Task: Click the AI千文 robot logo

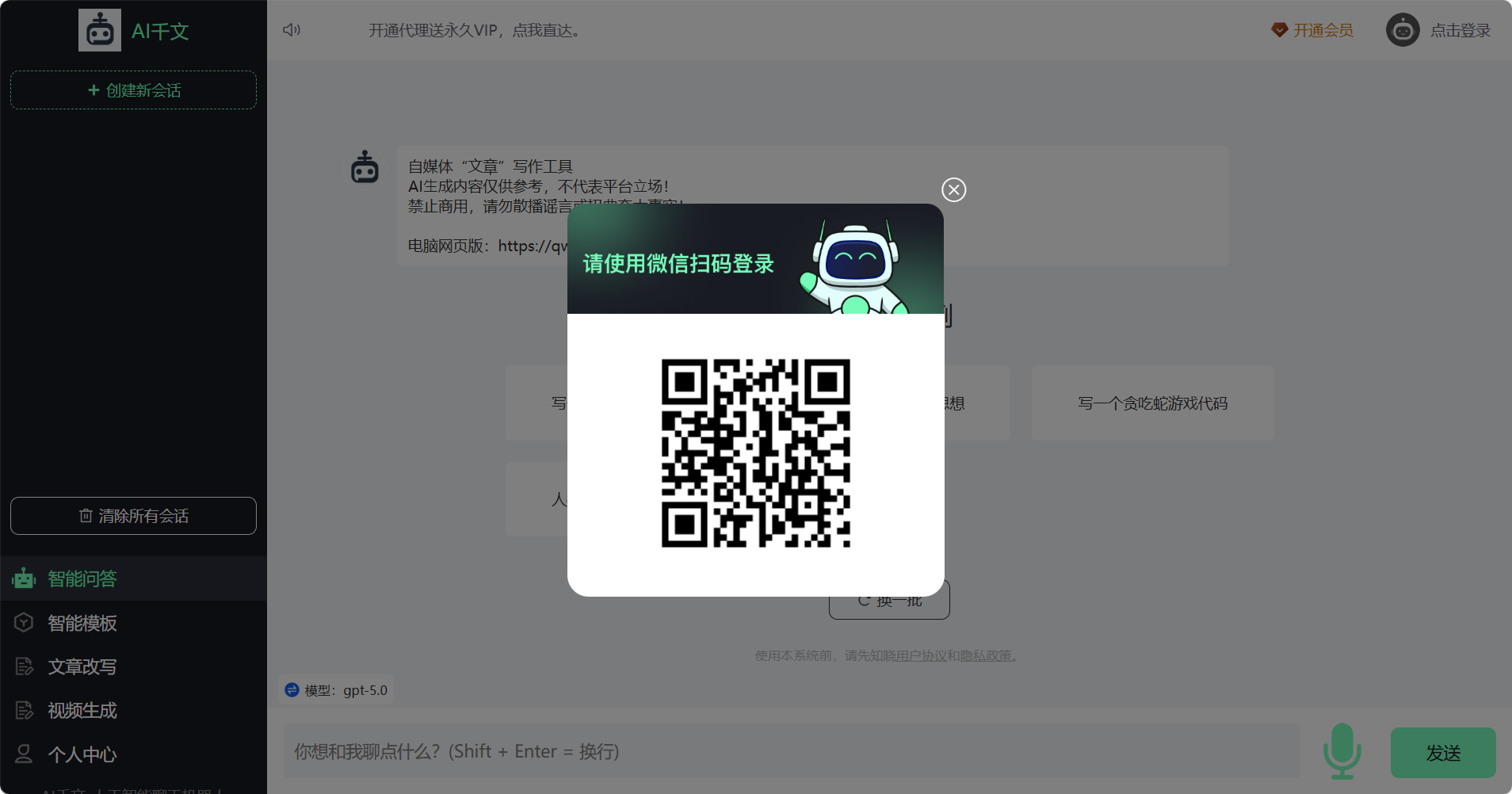Action: coord(100,30)
